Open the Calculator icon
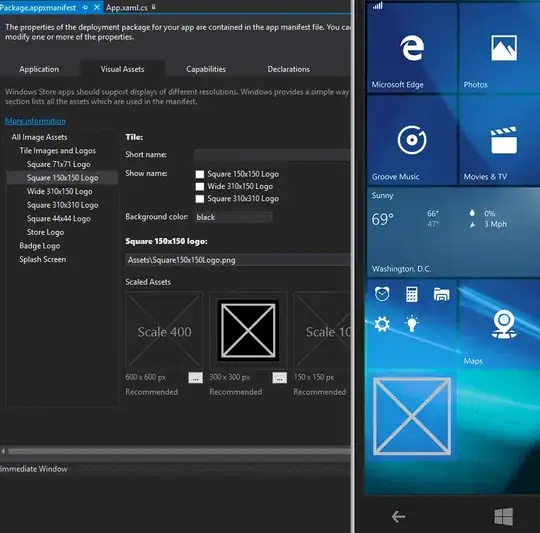The image size is (540, 533). click(x=412, y=294)
